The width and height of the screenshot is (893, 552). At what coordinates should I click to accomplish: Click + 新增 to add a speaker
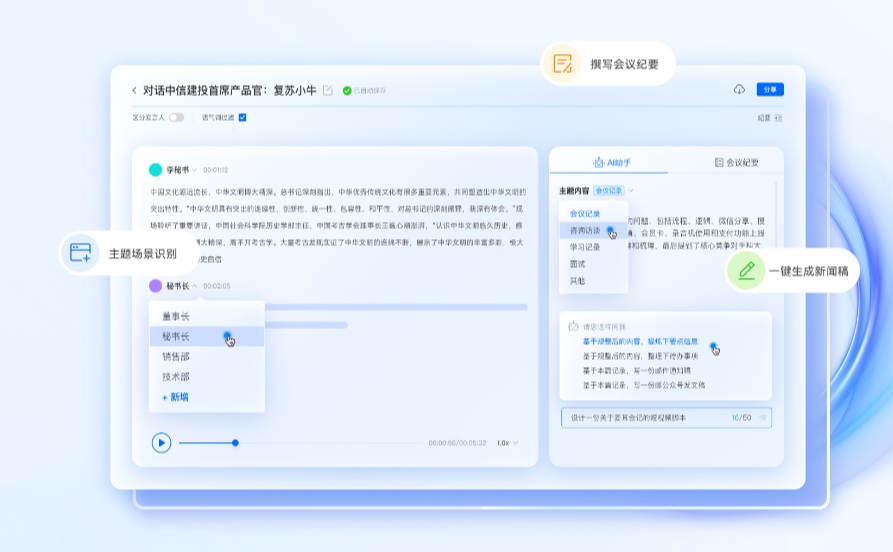point(175,397)
